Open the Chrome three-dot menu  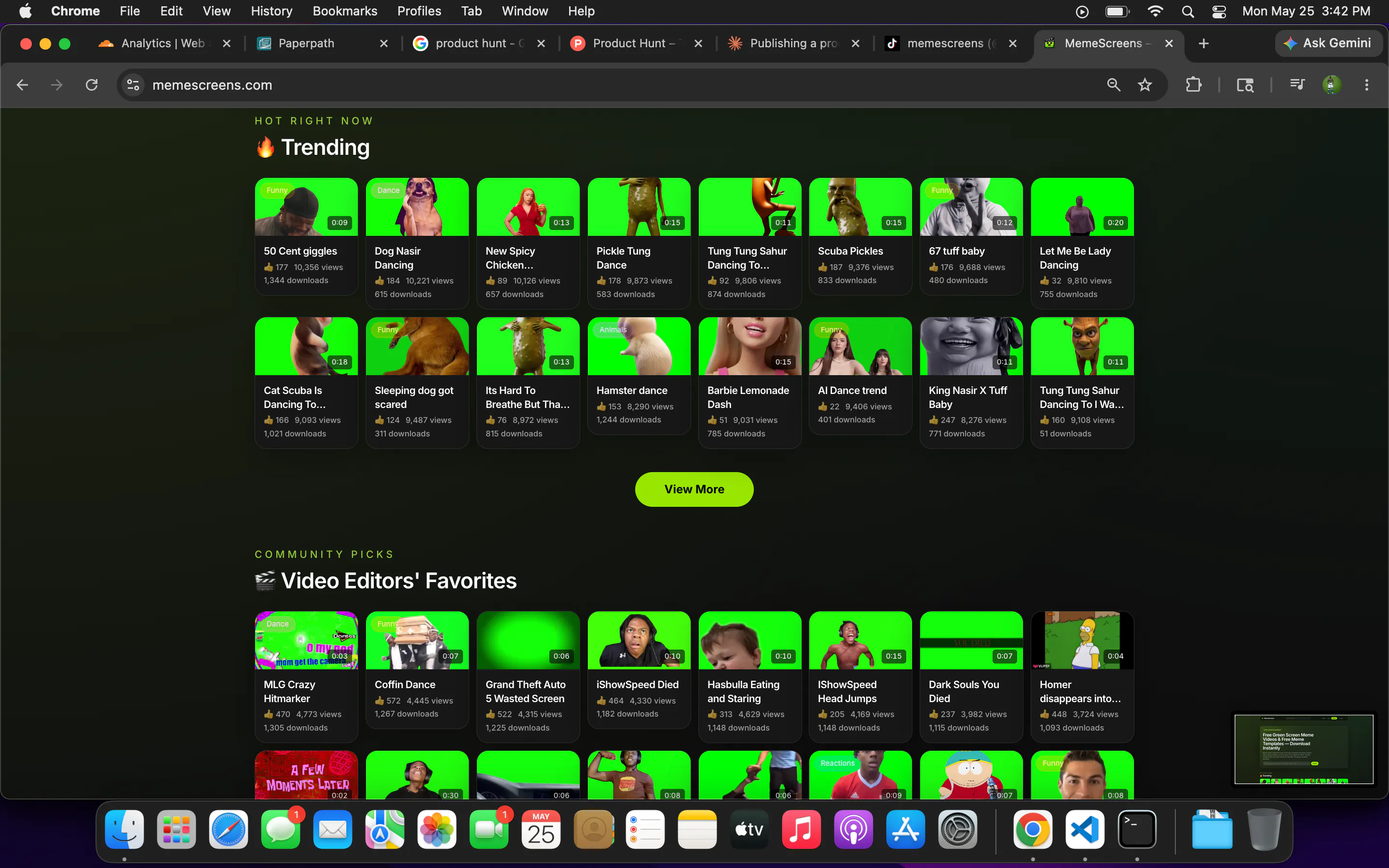point(1367,85)
